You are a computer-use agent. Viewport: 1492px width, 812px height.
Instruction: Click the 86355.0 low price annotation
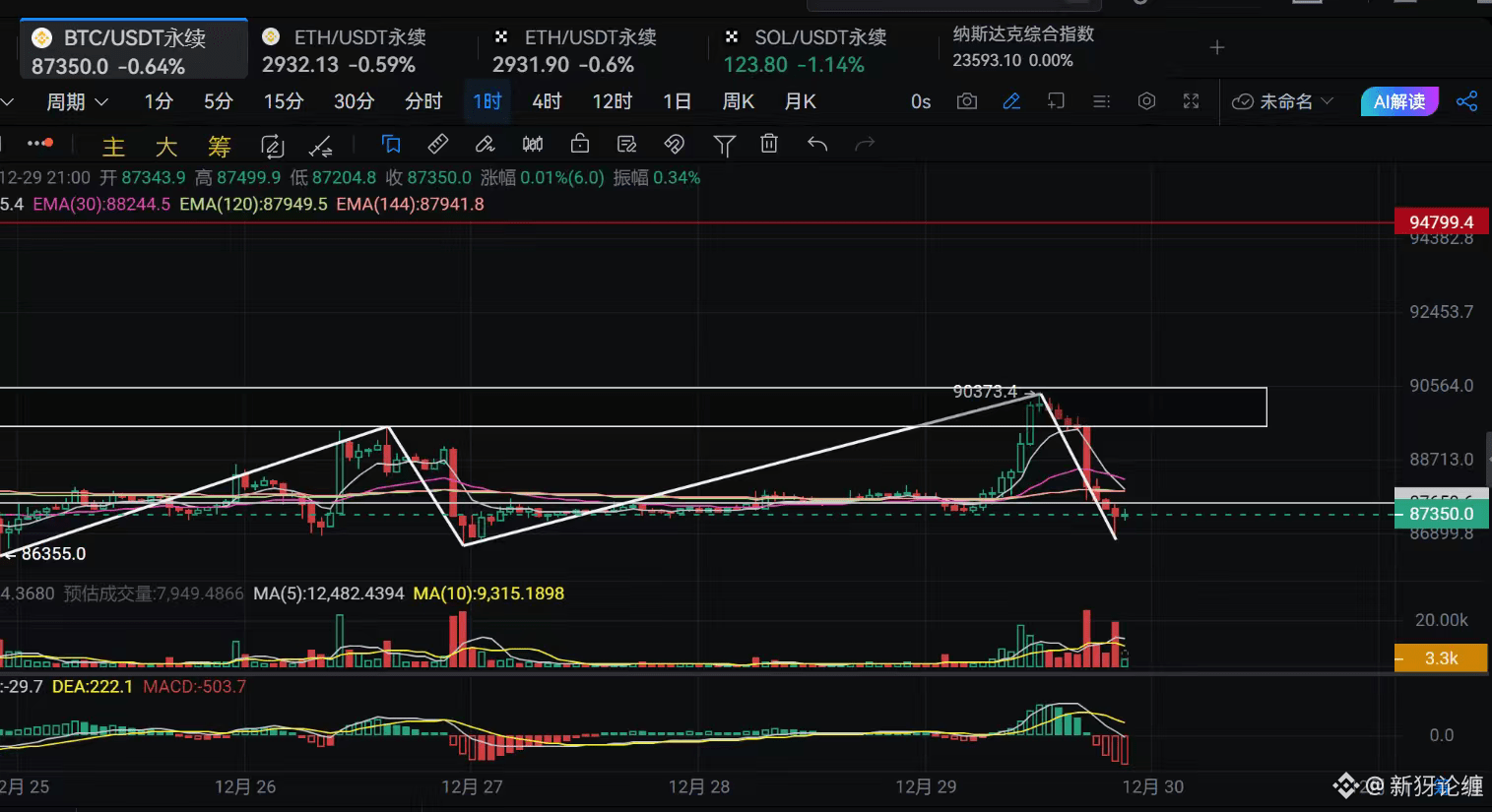pos(53,554)
